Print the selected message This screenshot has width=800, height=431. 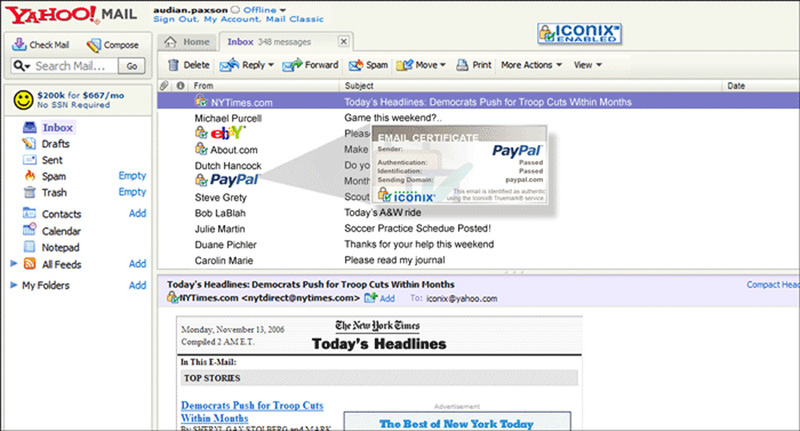pyautogui.click(x=473, y=65)
